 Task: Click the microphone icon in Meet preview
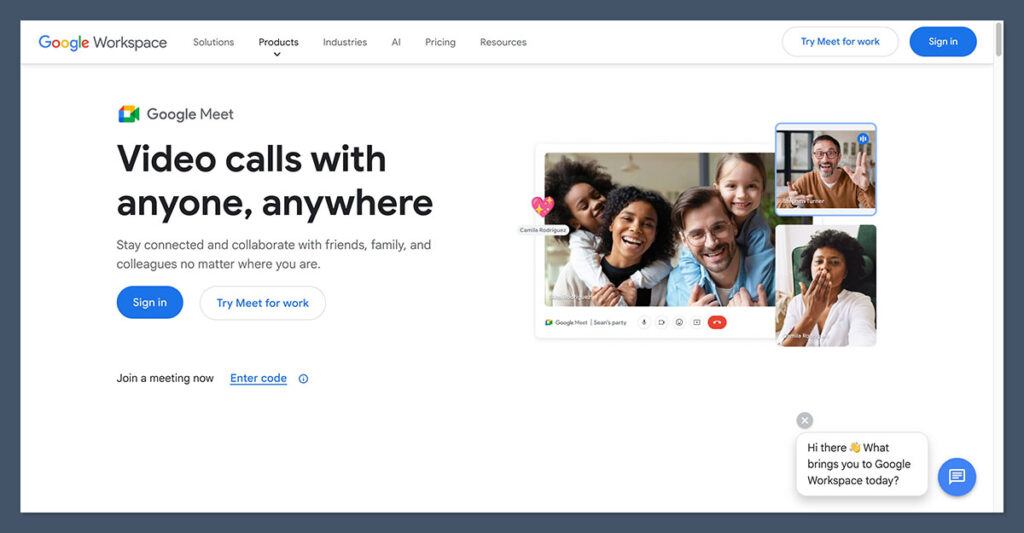644,322
